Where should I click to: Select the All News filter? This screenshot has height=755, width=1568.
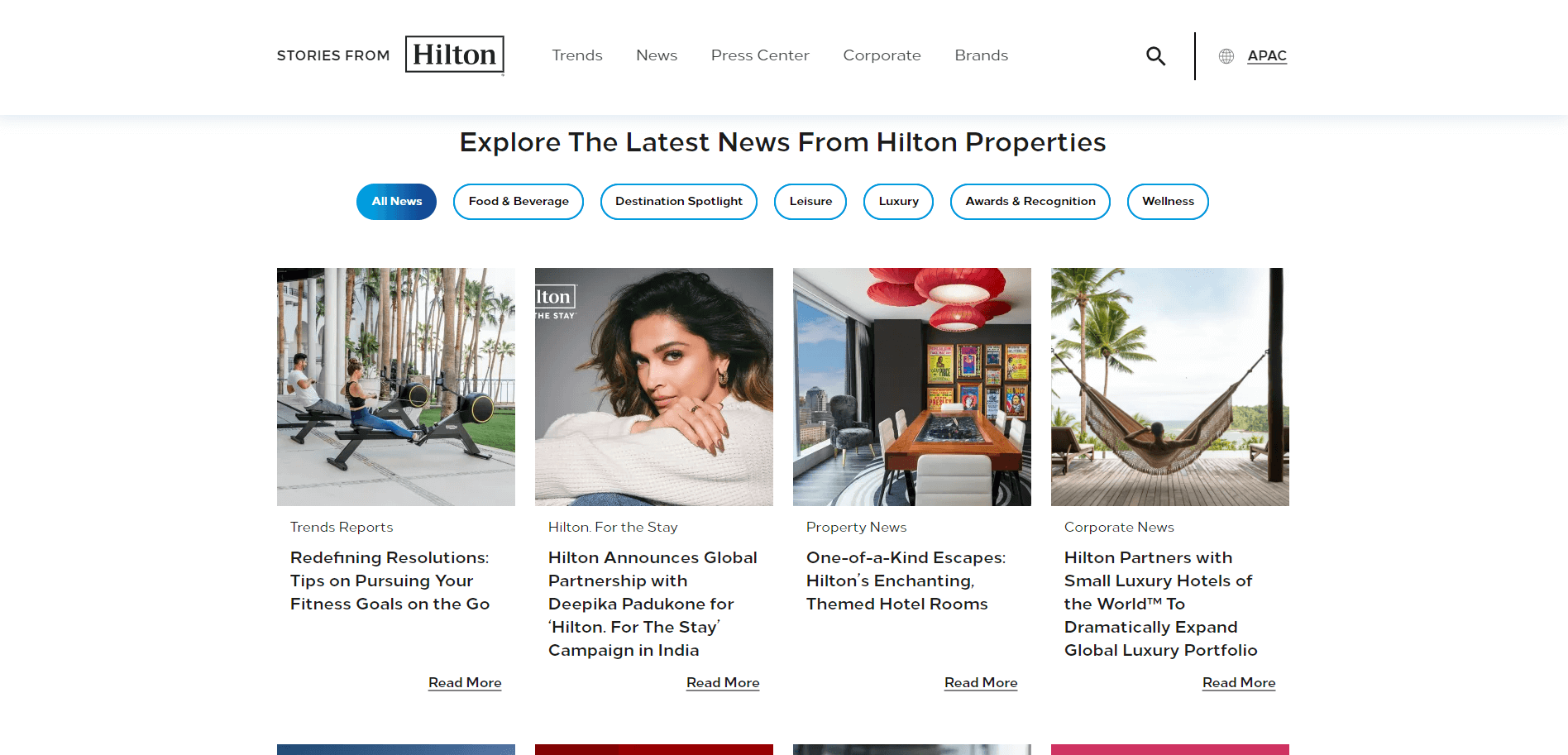click(x=396, y=202)
